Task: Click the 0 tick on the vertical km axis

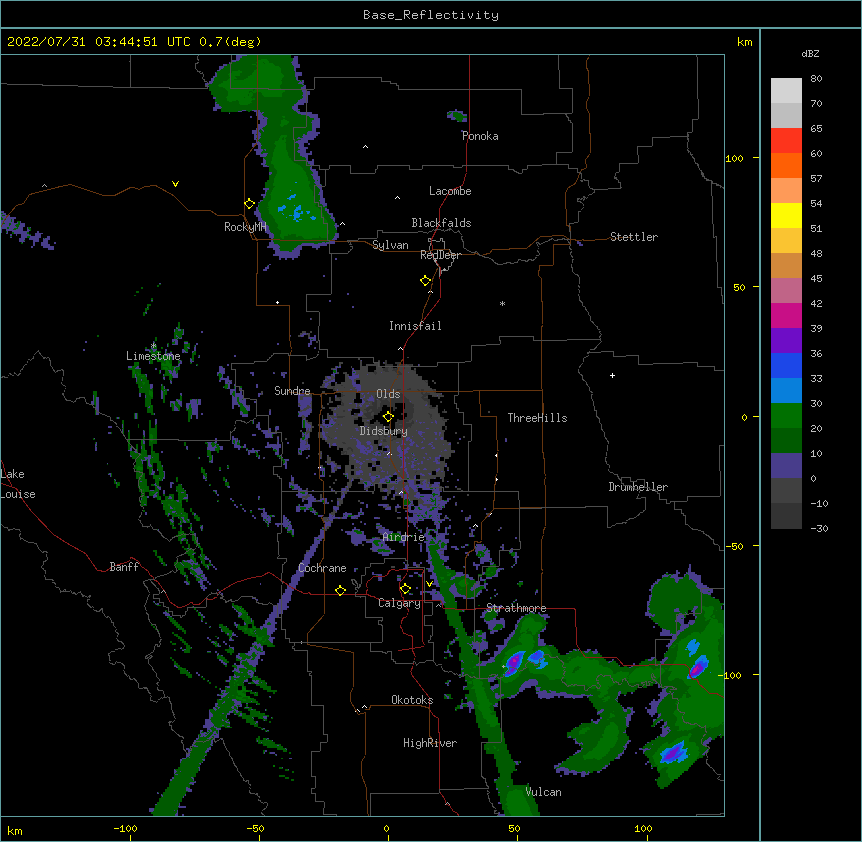Action: [744, 417]
